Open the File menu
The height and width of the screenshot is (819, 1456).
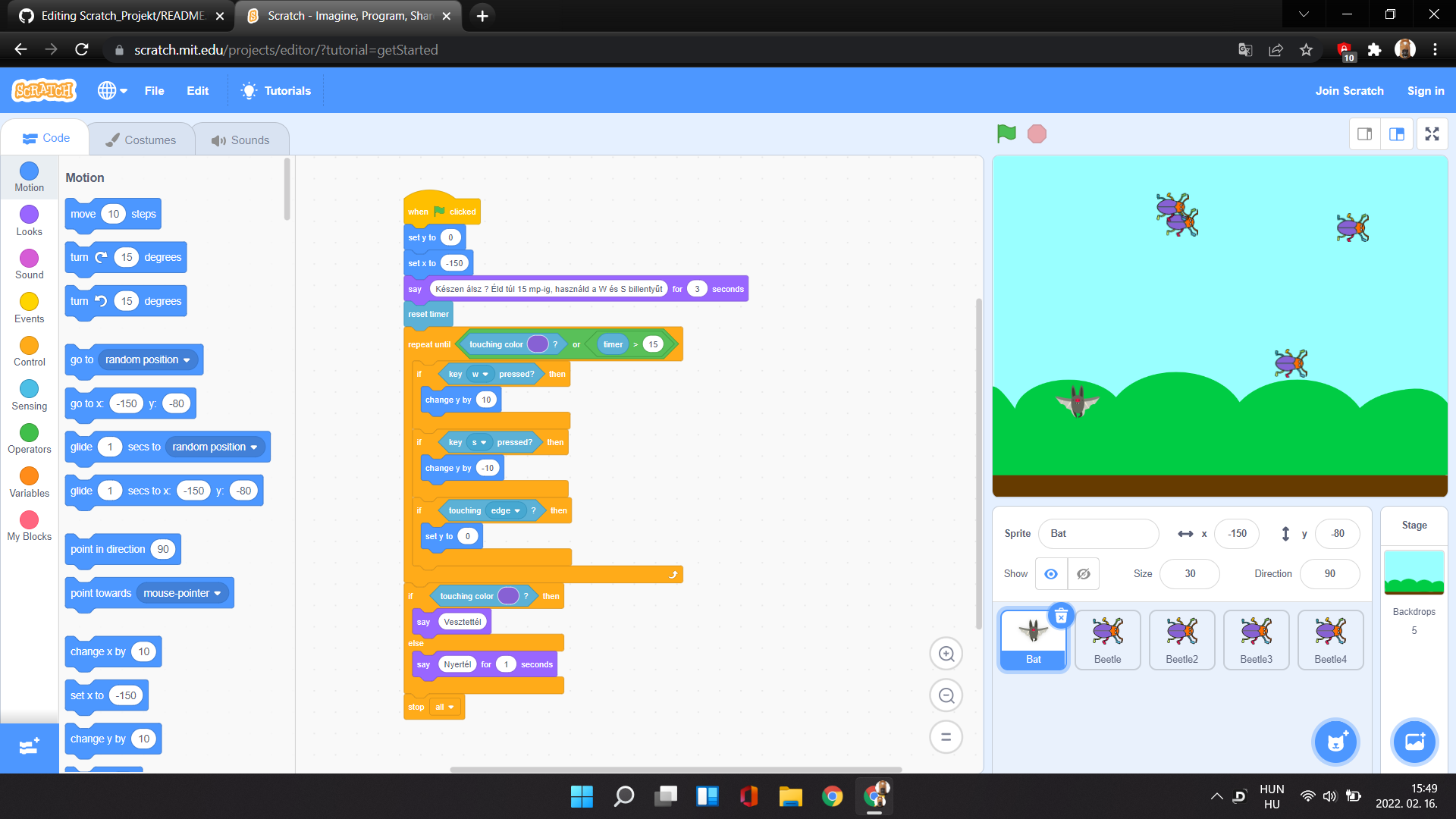pyautogui.click(x=154, y=90)
